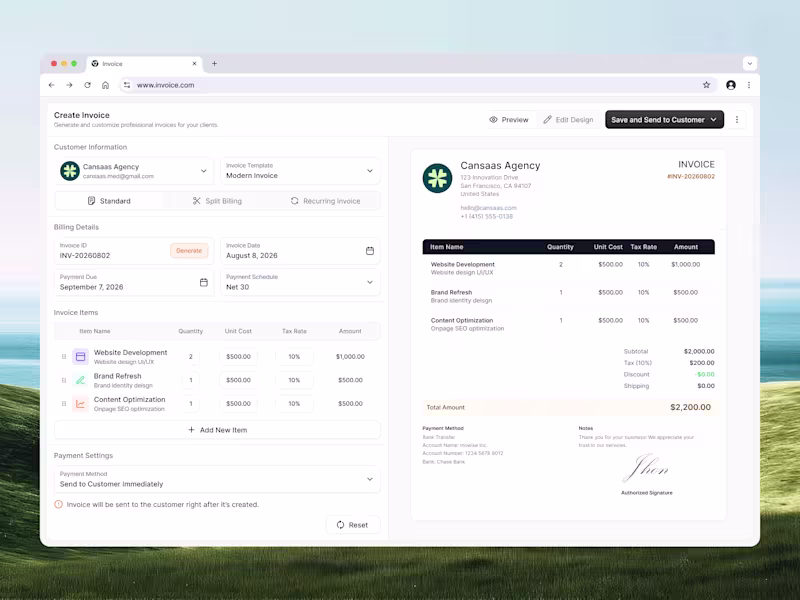Click the Cansaas Agency logo in customer selector
The image size is (800, 600).
pos(69,171)
